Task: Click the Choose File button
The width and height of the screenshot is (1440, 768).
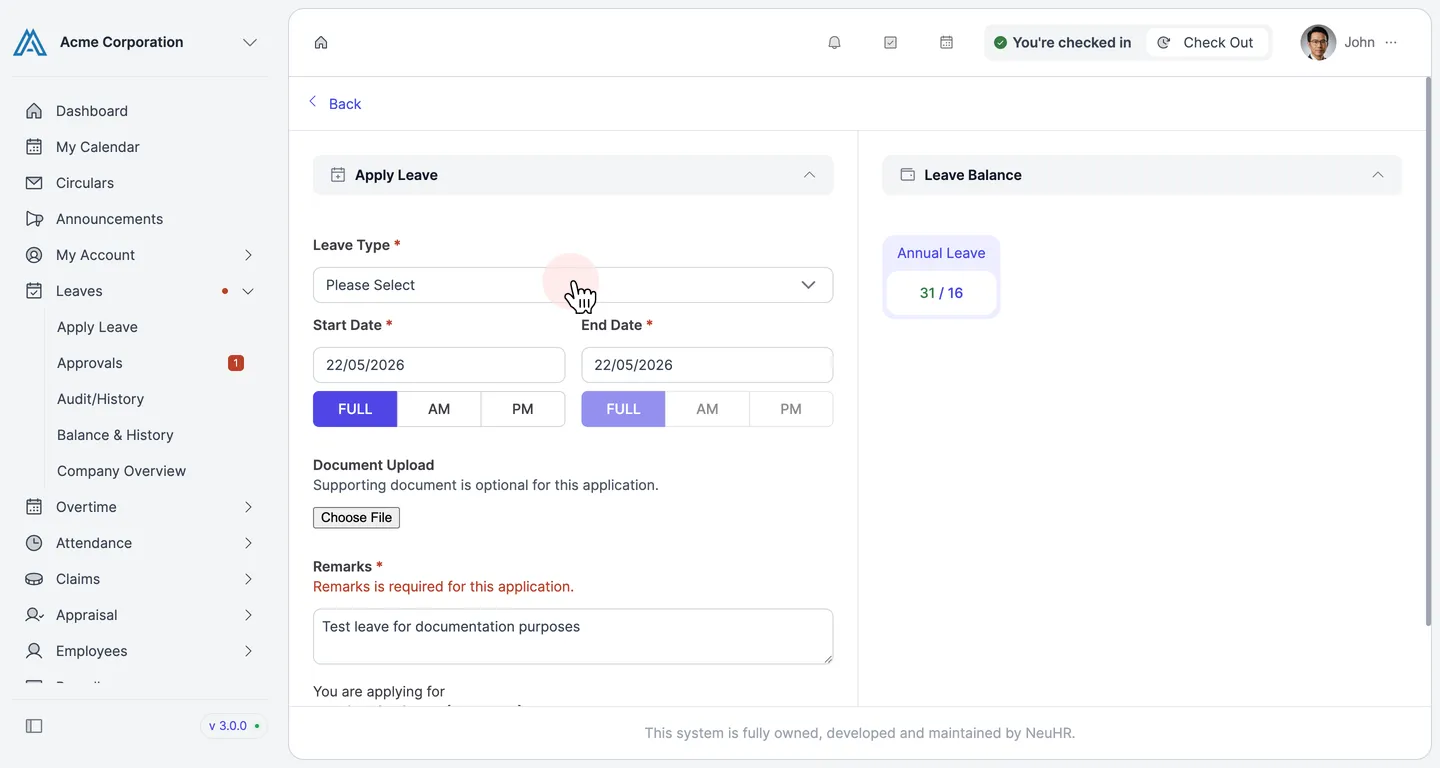Action: click(x=356, y=517)
